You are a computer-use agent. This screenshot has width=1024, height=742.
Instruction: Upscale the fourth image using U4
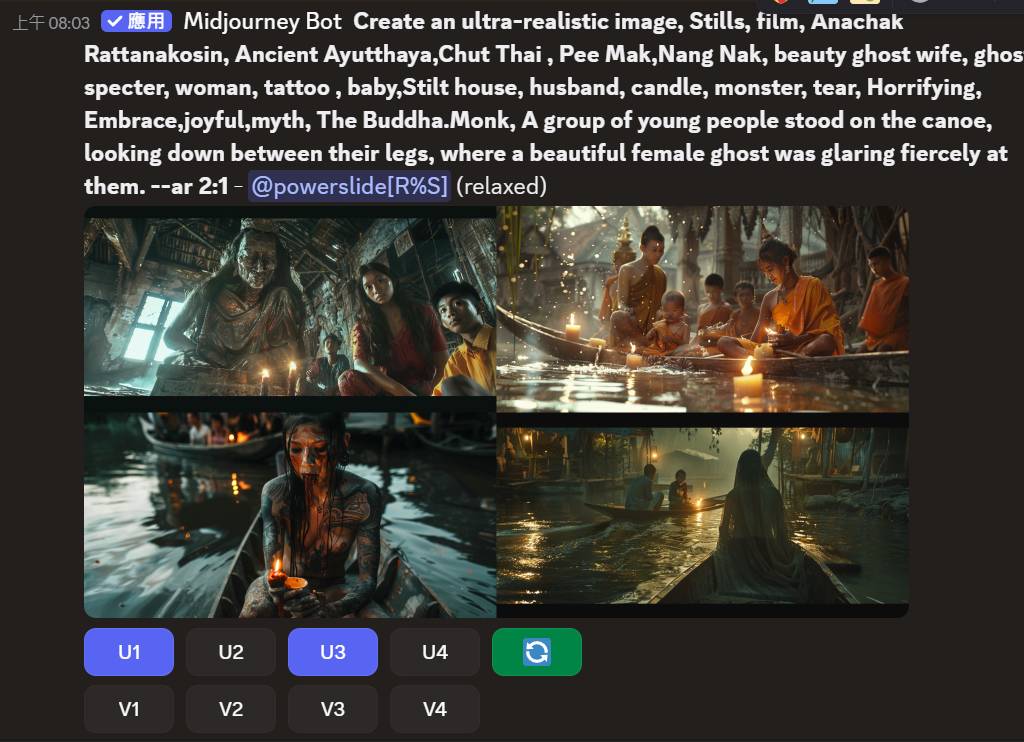click(435, 652)
